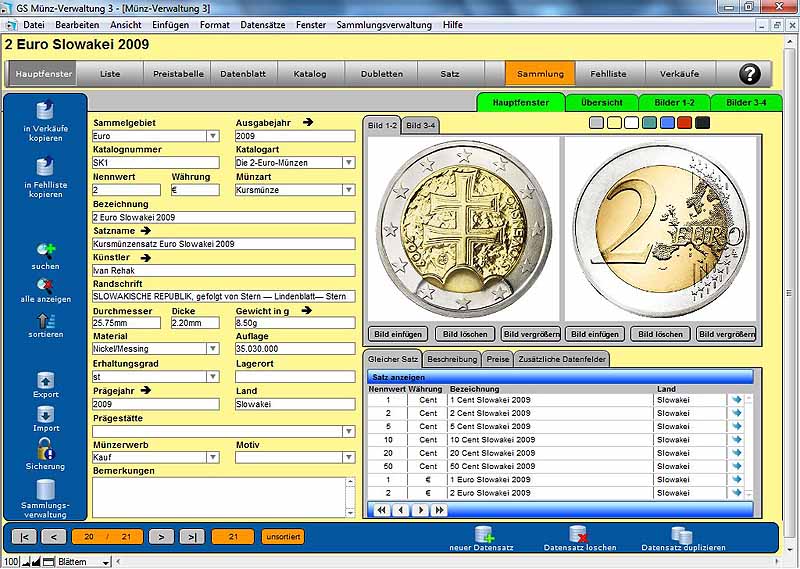The height and width of the screenshot is (569, 800).
Task: Click the 'Datensatz duplizieren' icon
Action: pyautogui.click(x=682, y=535)
